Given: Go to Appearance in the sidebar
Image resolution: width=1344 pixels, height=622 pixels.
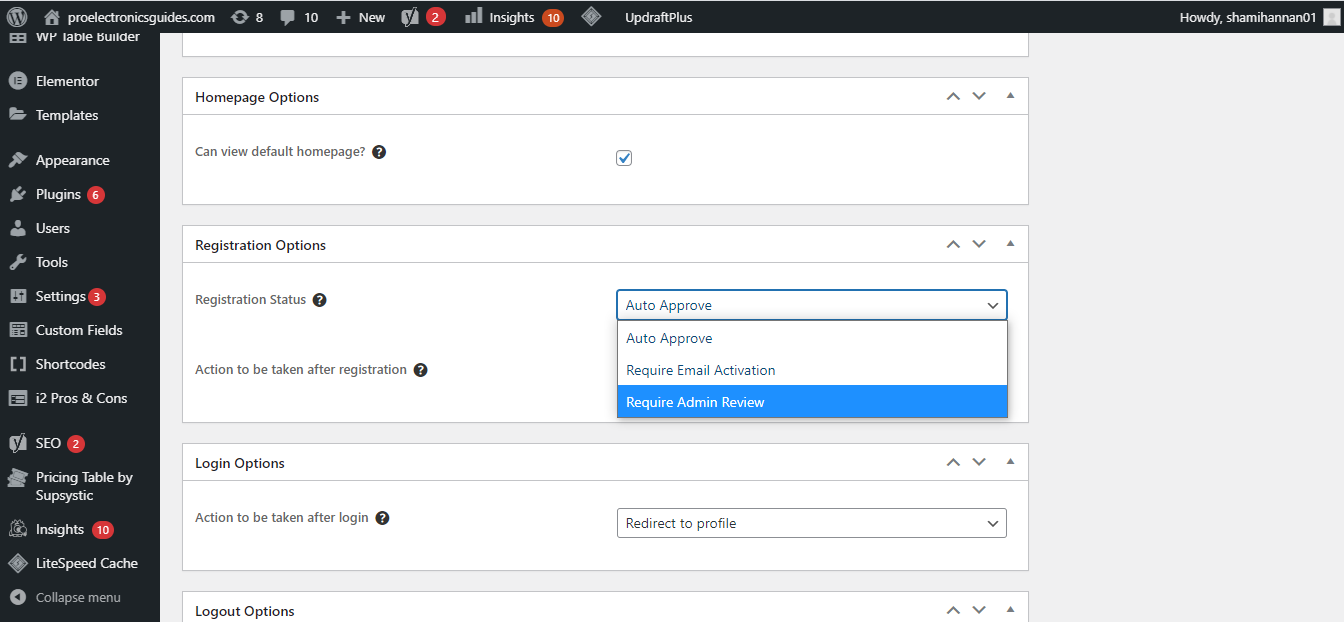Looking at the screenshot, I should point(72,160).
